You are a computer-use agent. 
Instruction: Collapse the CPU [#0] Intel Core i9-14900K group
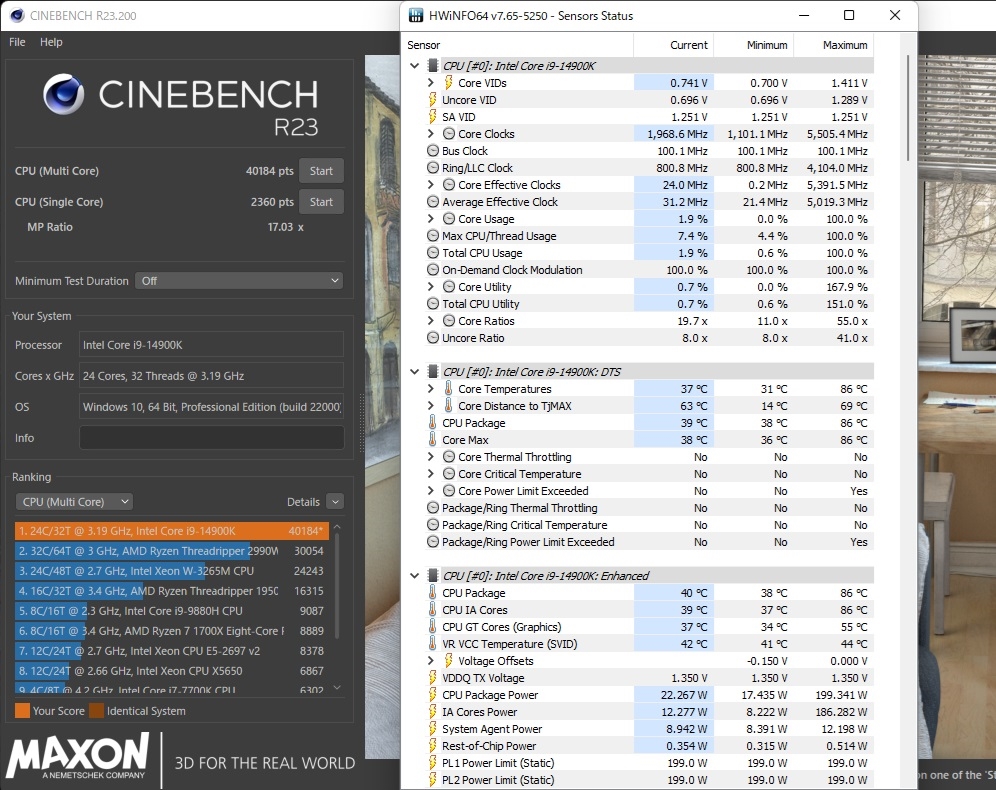[x=415, y=65]
